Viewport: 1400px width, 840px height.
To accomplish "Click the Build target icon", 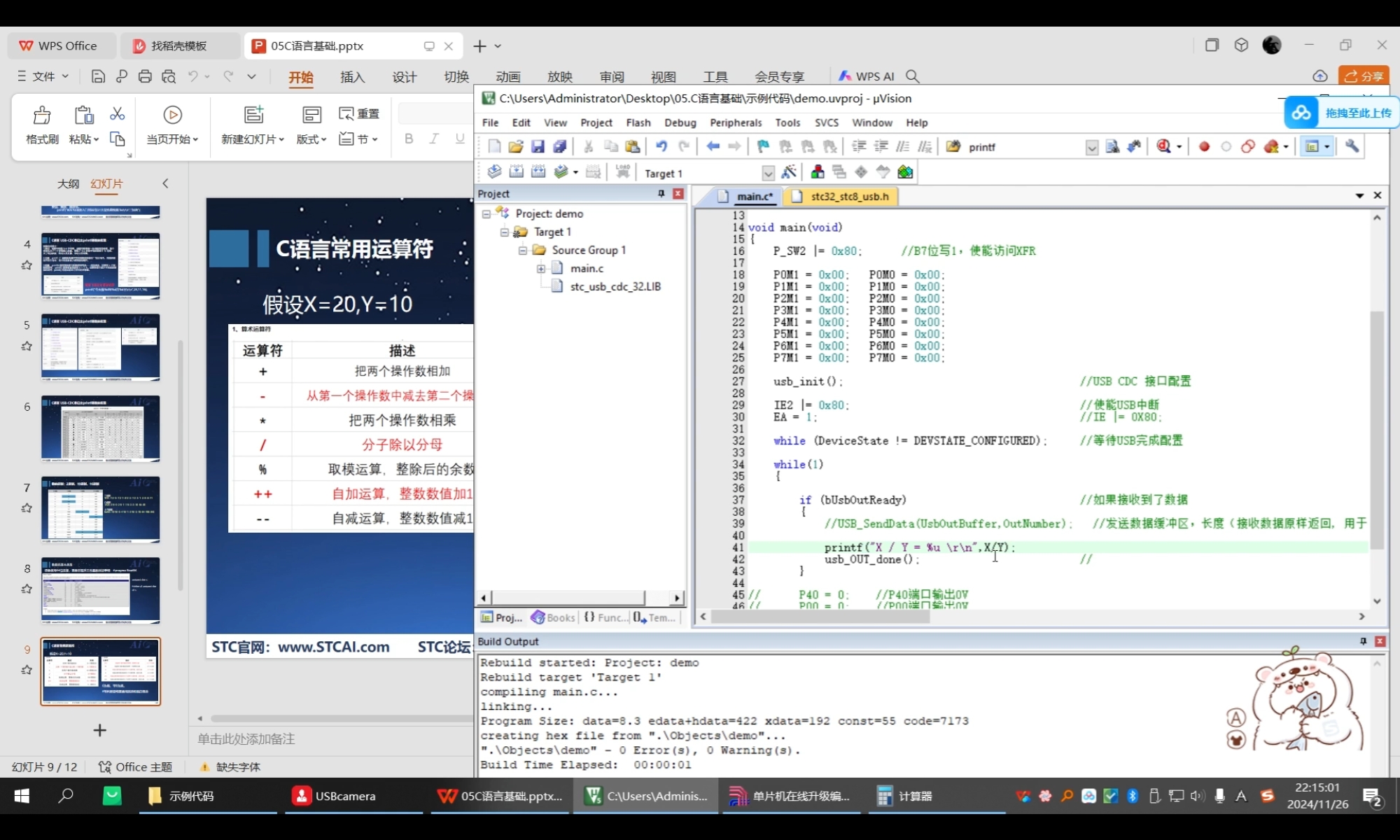I will [516, 172].
